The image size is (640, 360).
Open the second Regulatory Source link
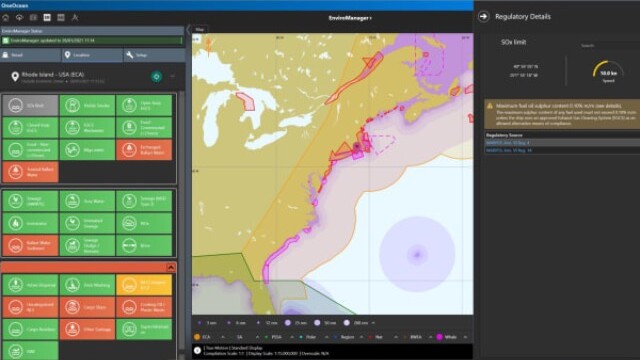[509, 150]
